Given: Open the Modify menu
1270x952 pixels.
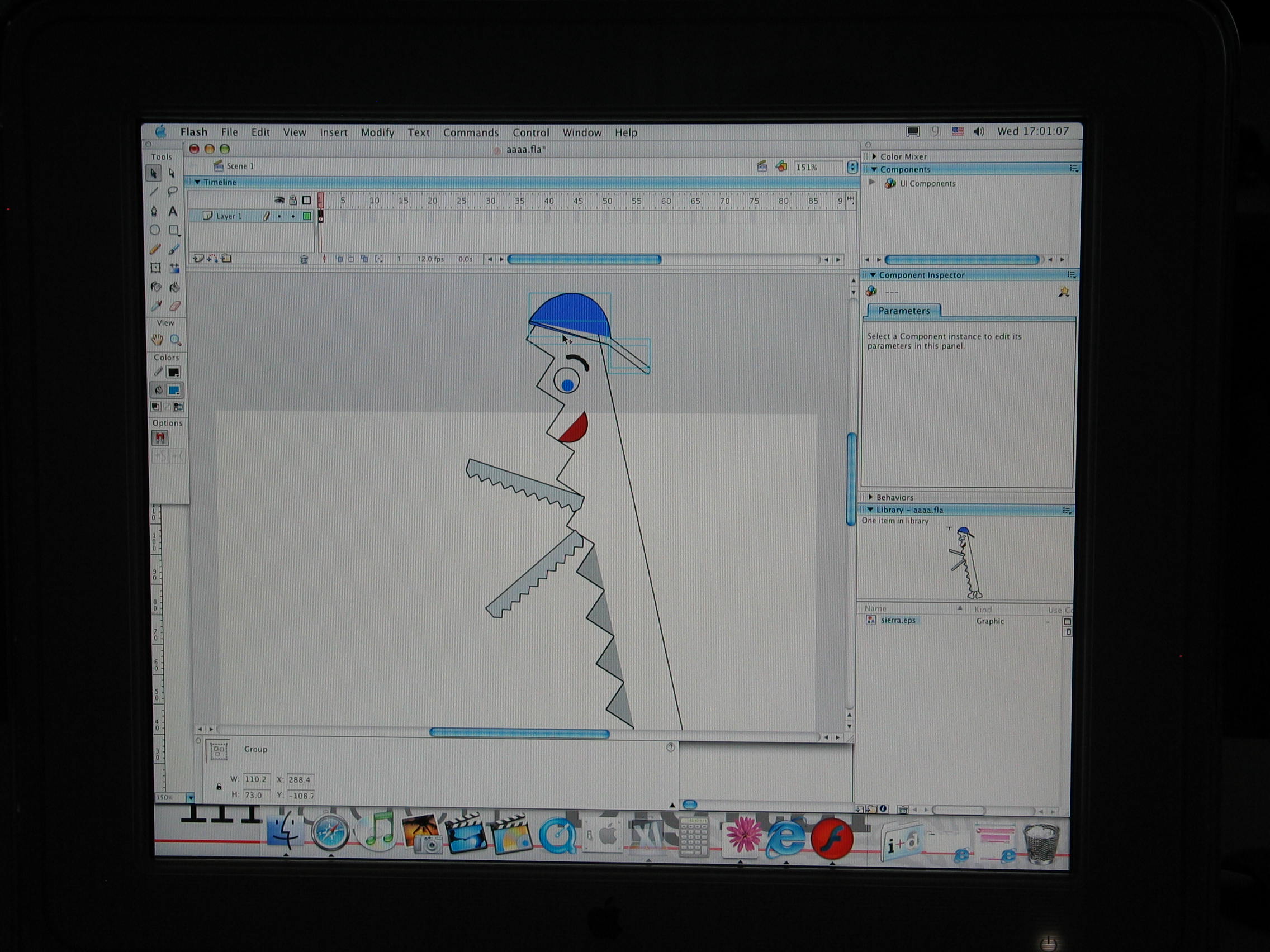Looking at the screenshot, I should point(377,132).
